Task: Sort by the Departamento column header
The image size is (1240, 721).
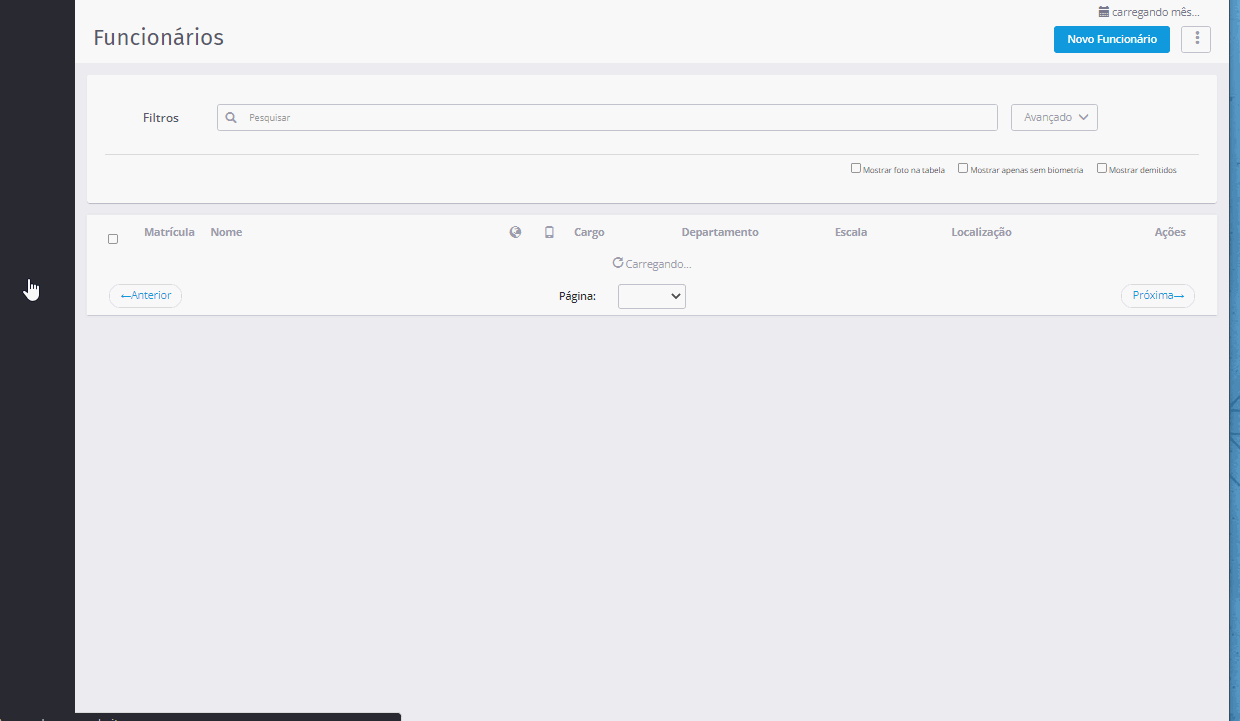Action: pyautogui.click(x=720, y=232)
